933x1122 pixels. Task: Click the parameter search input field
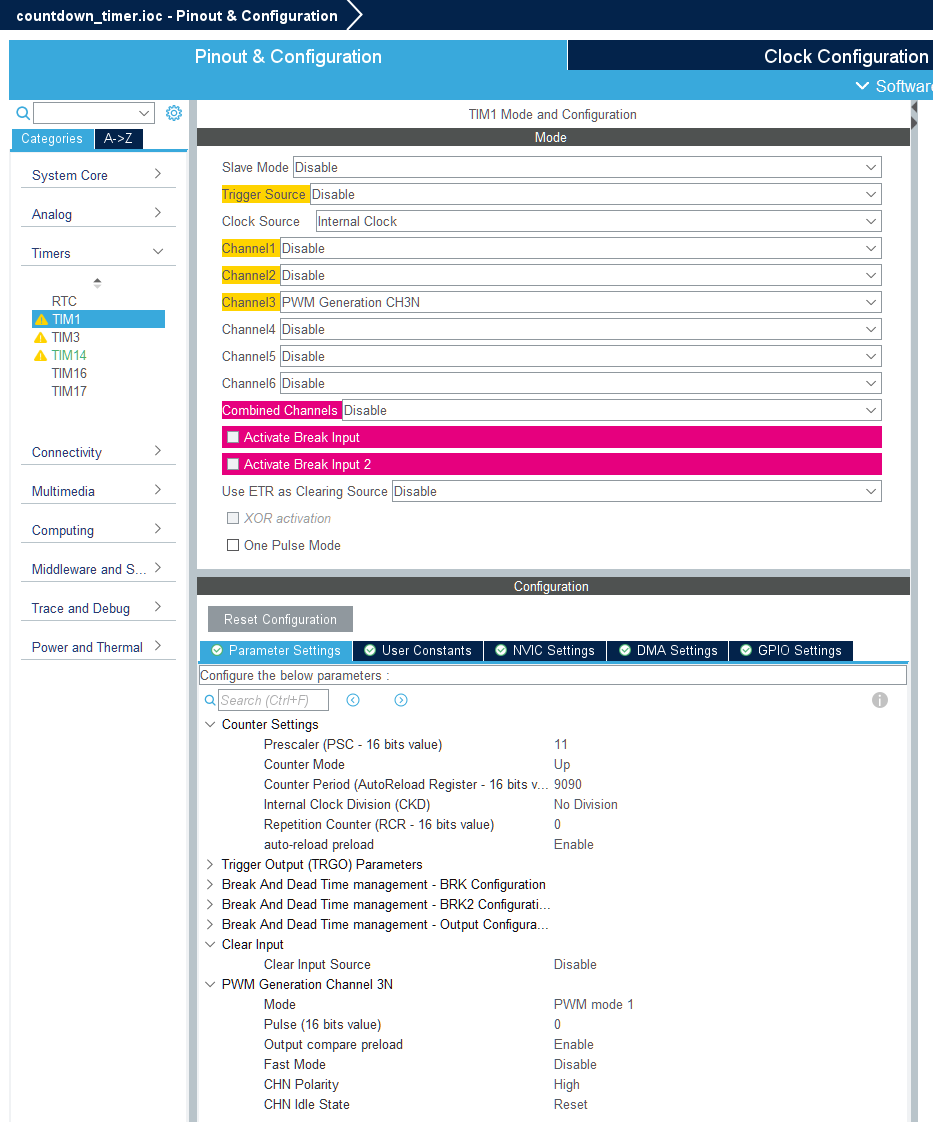[273, 700]
